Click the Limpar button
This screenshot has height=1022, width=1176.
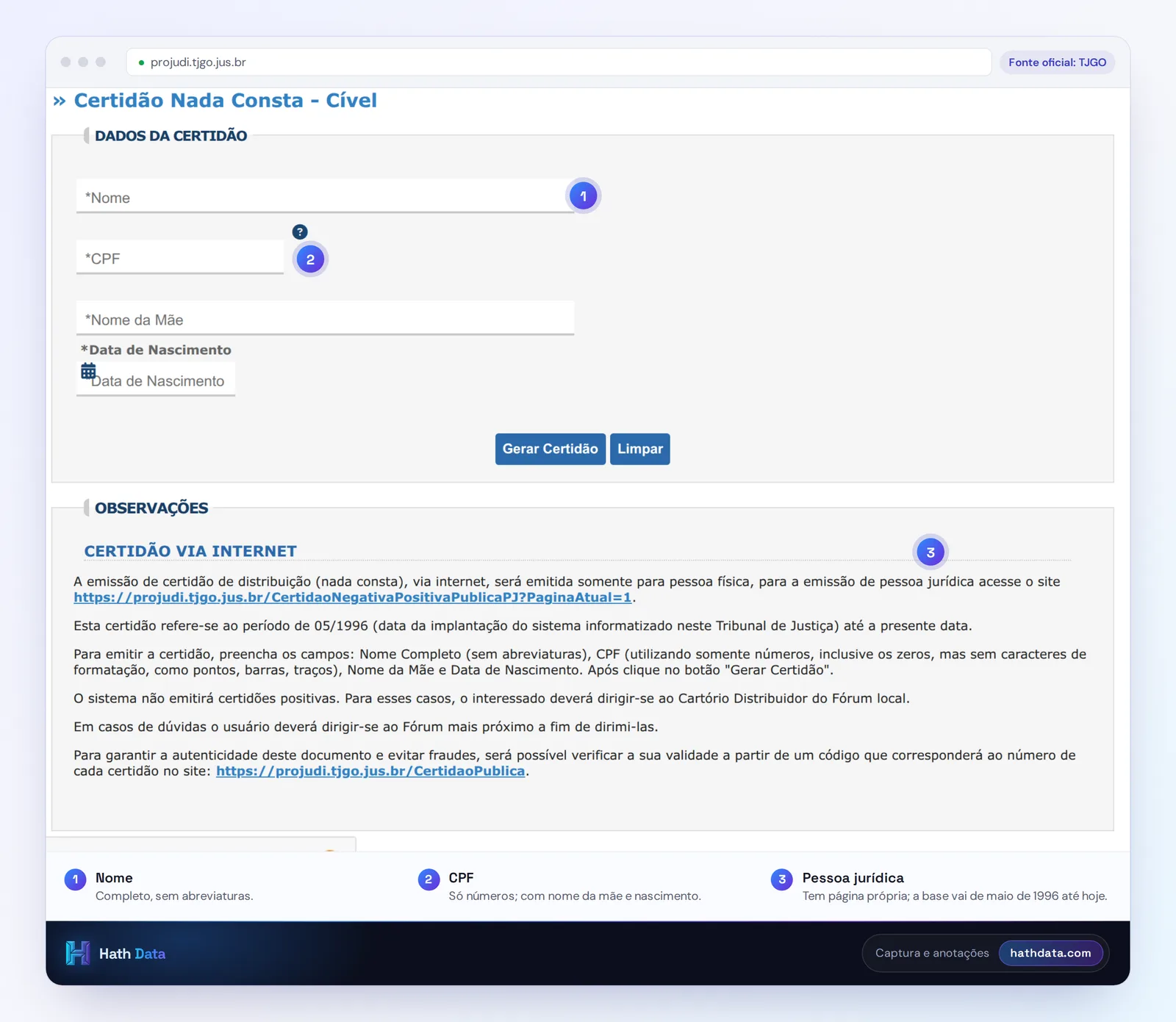tap(640, 449)
